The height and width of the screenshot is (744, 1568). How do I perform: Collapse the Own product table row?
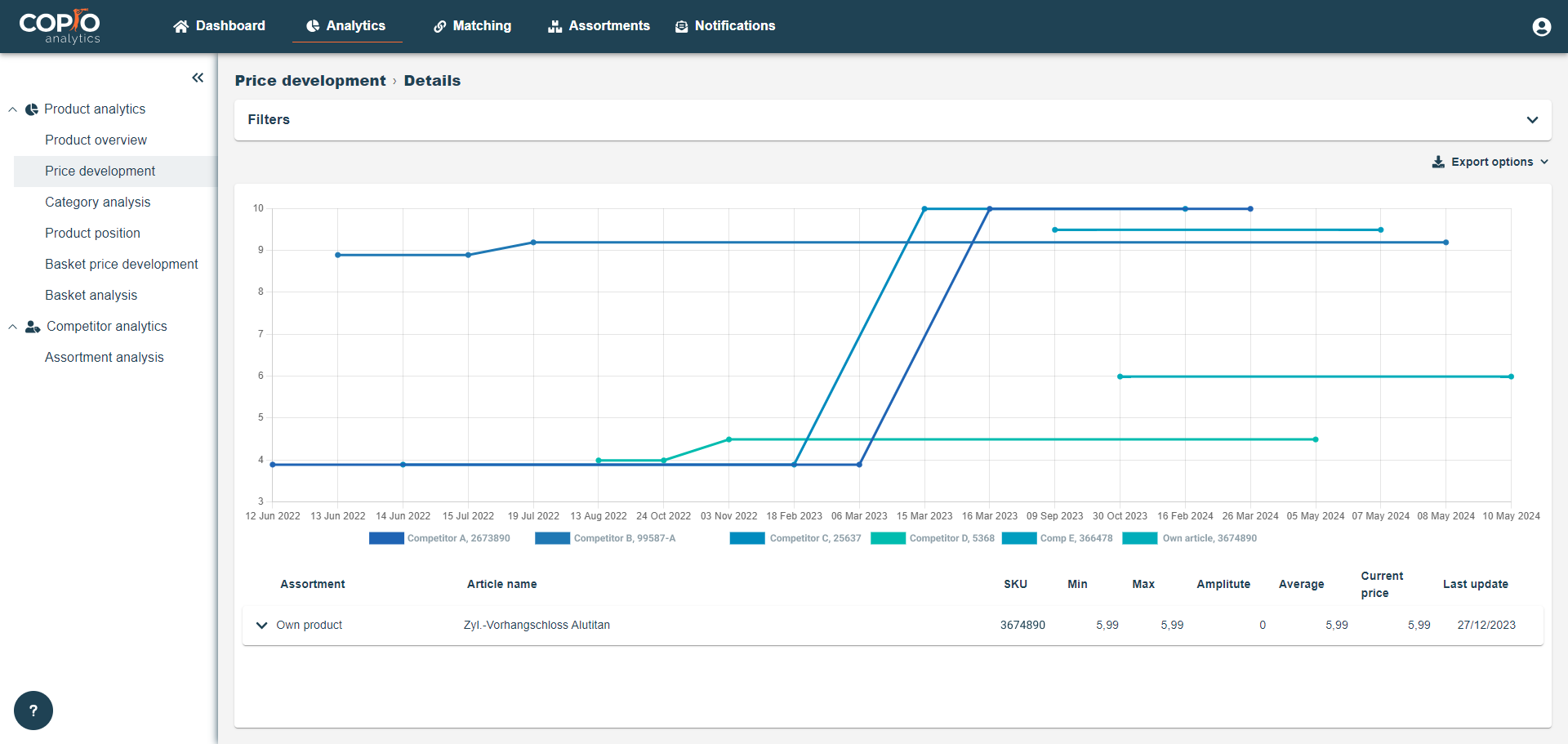coord(261,625)
